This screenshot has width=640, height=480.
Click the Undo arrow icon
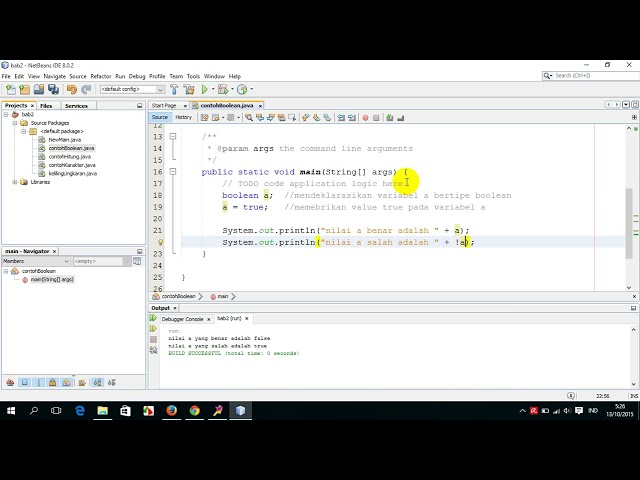click(72, 89)
